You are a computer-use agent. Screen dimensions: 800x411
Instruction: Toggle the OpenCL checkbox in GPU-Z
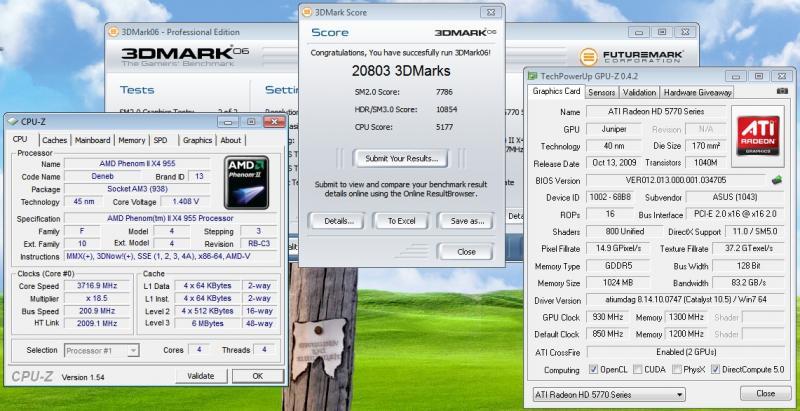tap(593, 369)
